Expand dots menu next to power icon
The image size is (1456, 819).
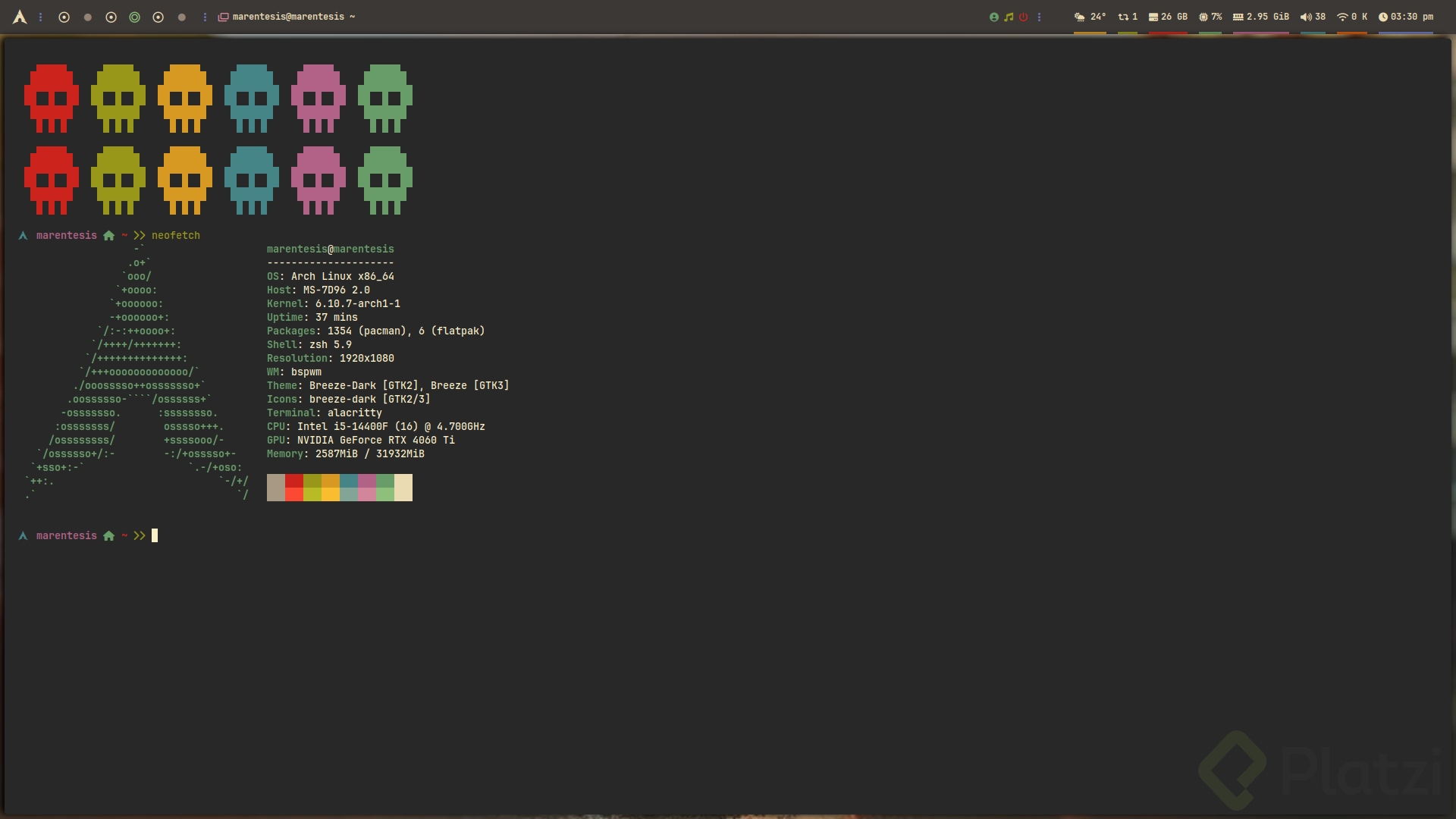1039,17
